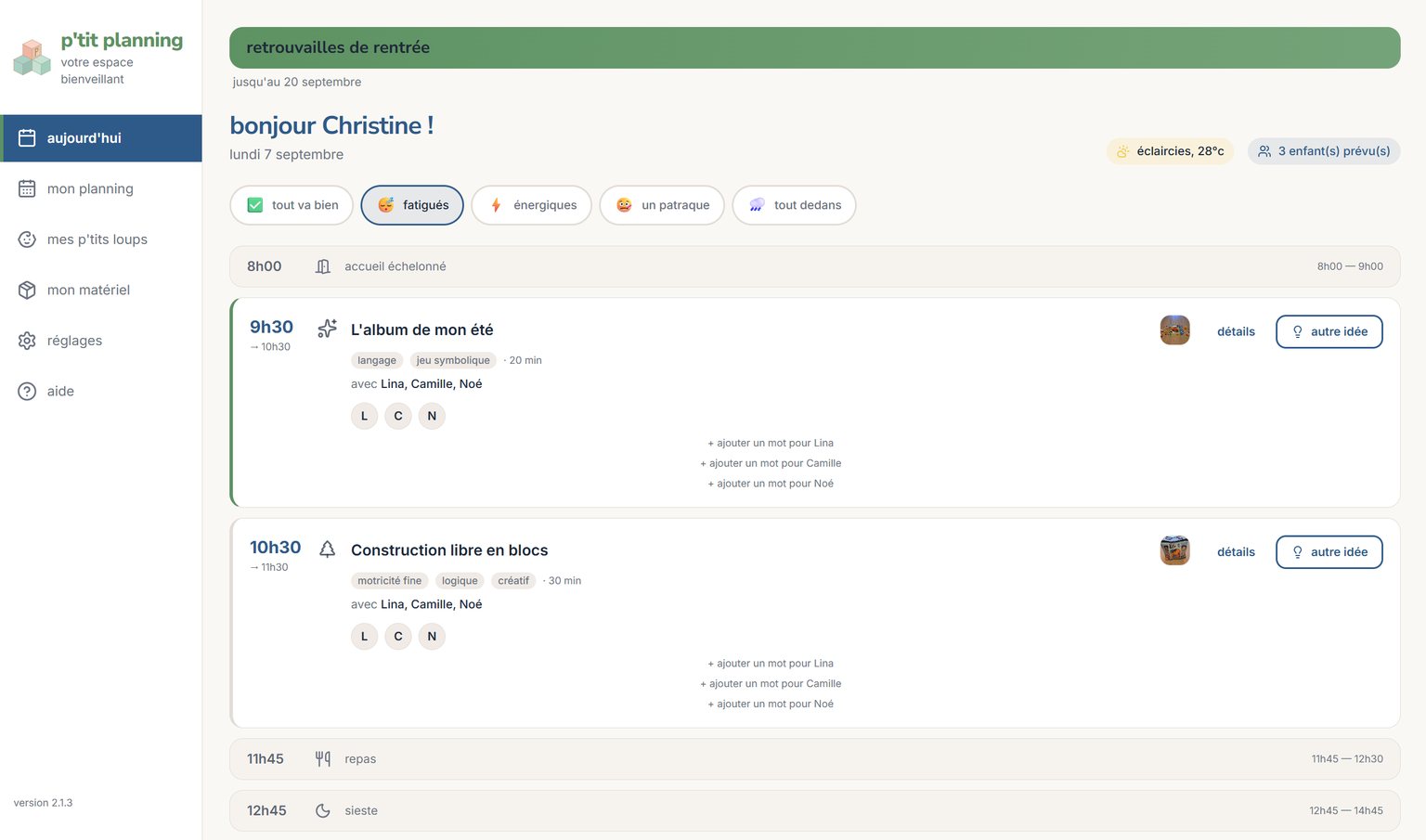Image resolution: width=1426 pixels, height=840 pixels.
Task: Select the un patraque mood chip
Action: (662, 205)
